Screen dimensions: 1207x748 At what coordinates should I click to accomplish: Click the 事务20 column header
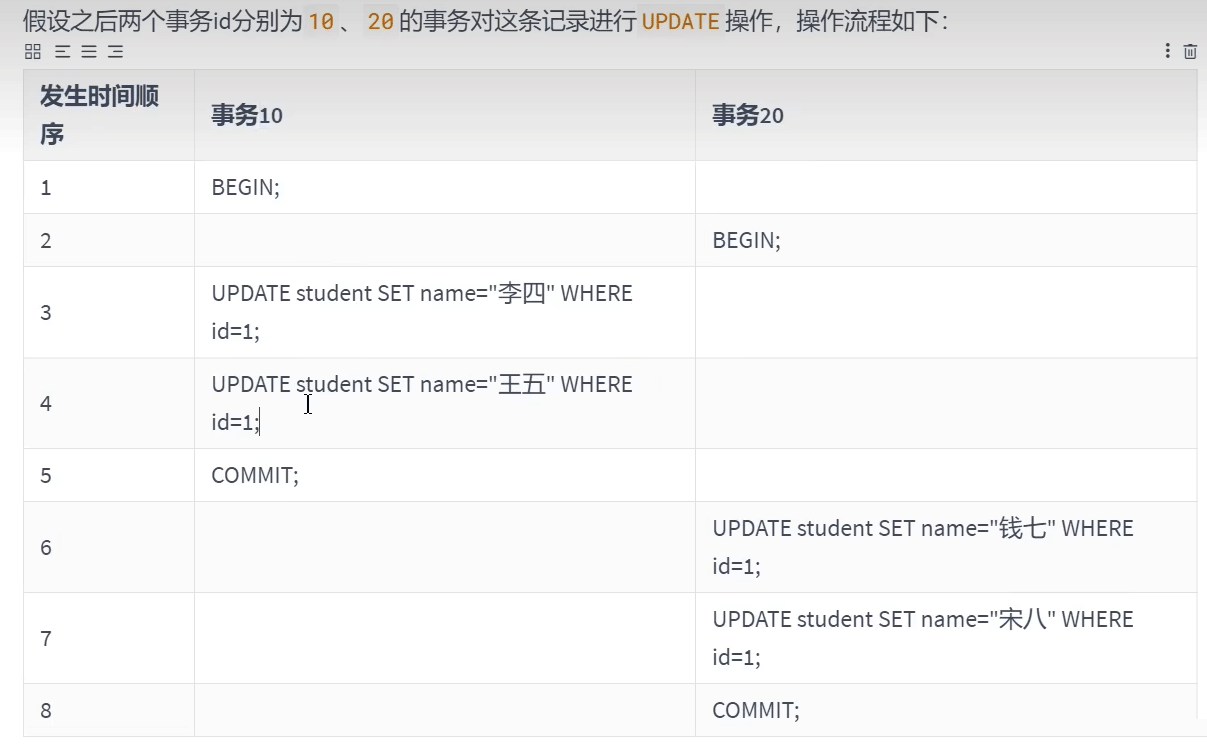coord(748,116)
